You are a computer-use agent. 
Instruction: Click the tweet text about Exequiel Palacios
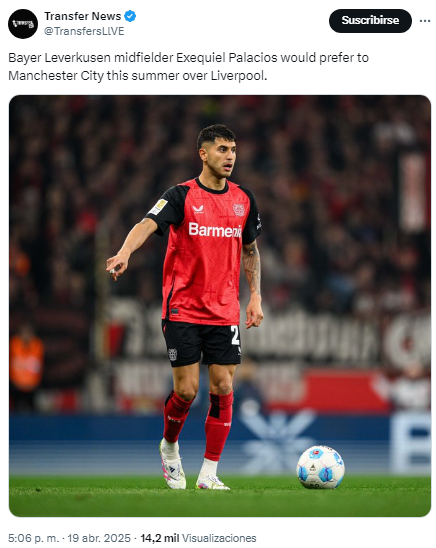[x=188, y=66]
